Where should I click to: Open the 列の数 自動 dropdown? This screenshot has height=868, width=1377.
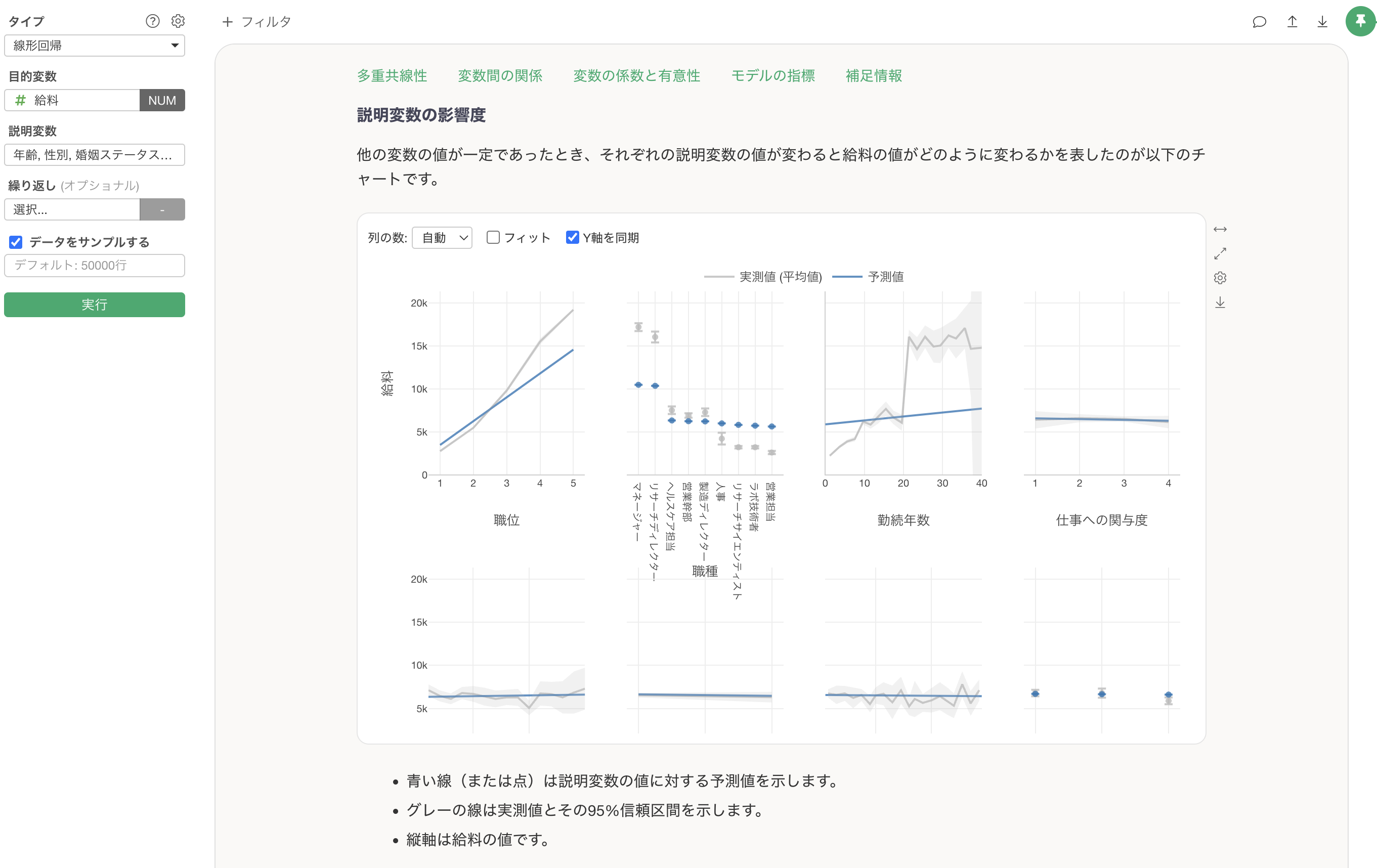442,238
